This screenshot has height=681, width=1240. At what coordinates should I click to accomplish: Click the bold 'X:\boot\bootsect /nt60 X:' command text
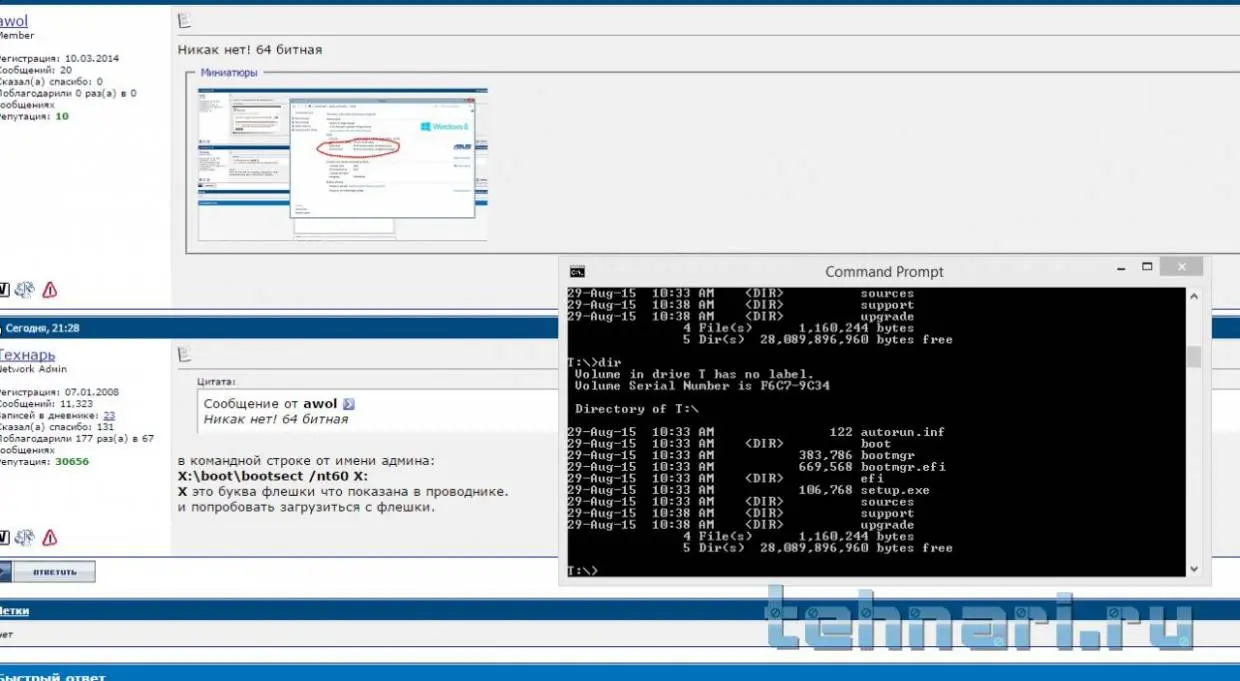pos(272,476)
